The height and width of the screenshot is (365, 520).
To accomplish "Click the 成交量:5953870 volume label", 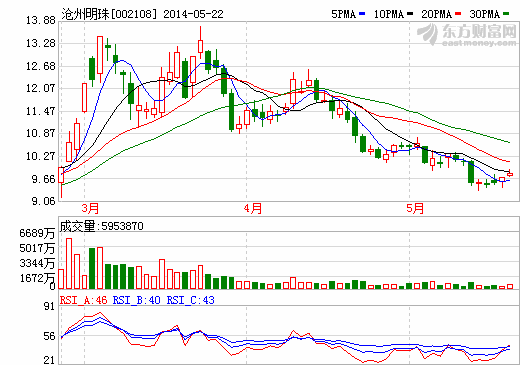I will click(101, 226).
